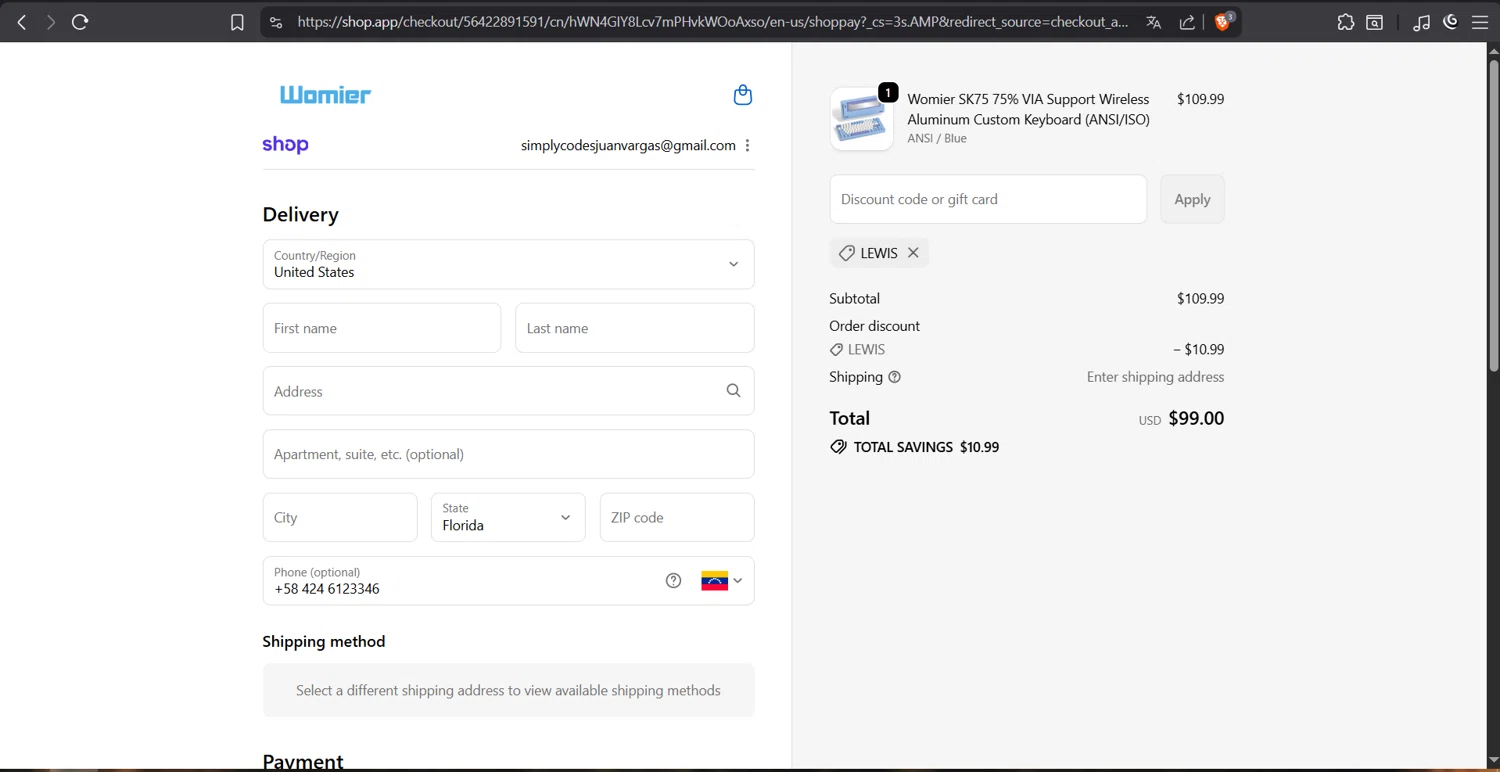Open the shipping info help icon
This screenshot has width=1500, height=772.
point(894,377)
